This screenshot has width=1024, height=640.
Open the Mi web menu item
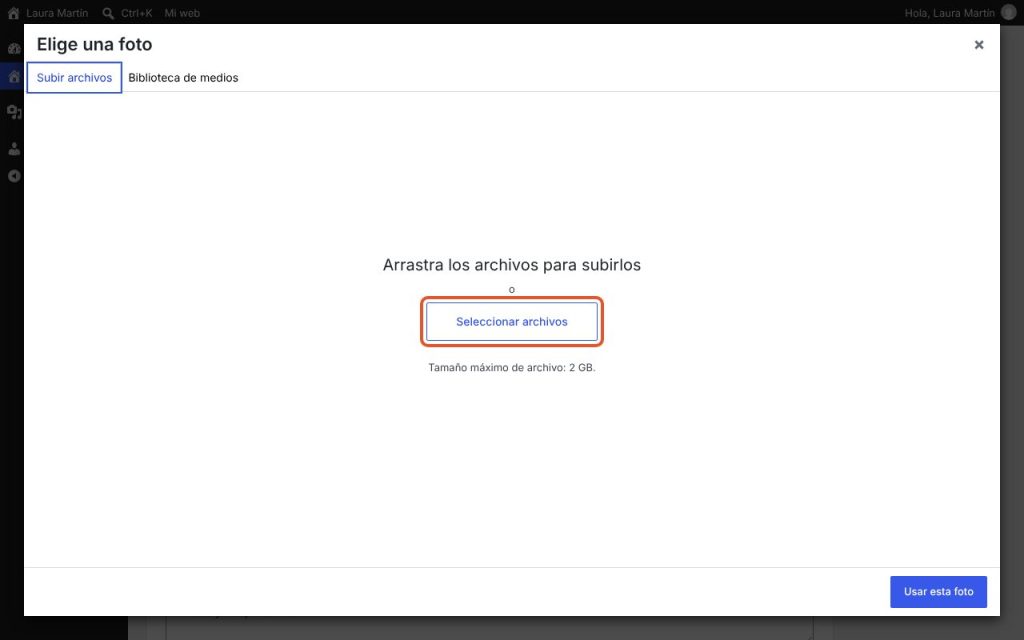182,13
